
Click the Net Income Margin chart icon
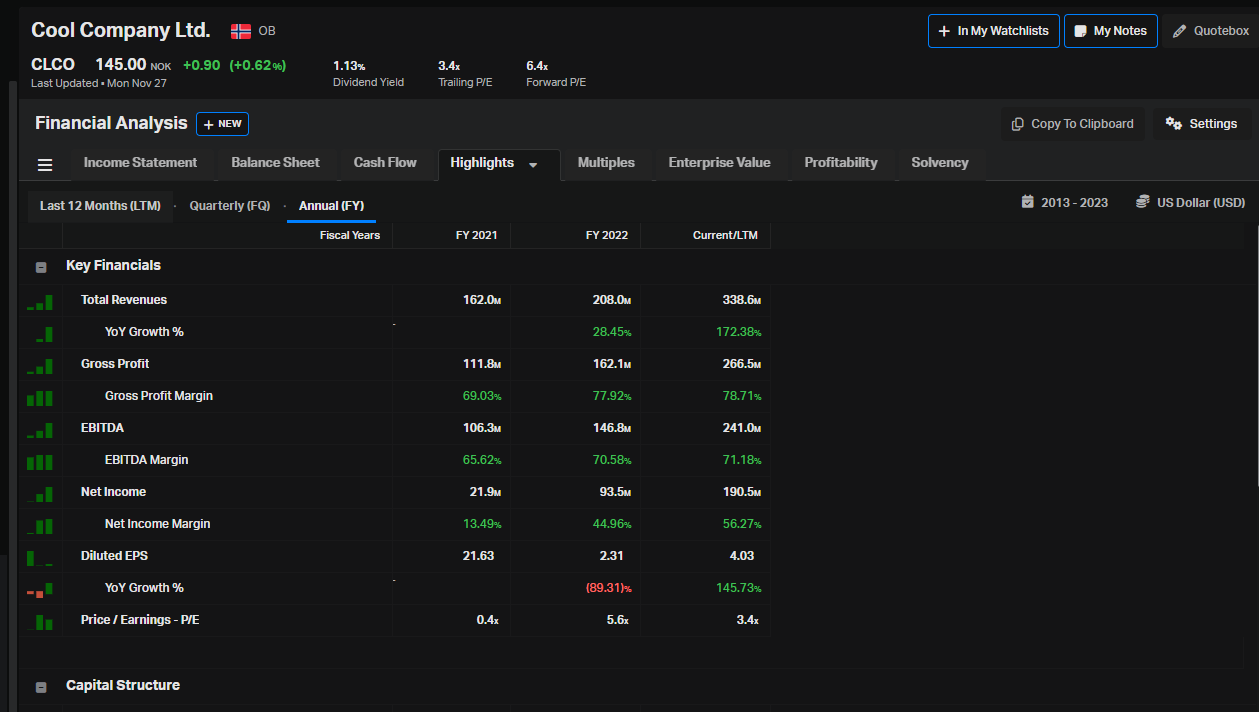pyautogui.click(x=40, y=525)
